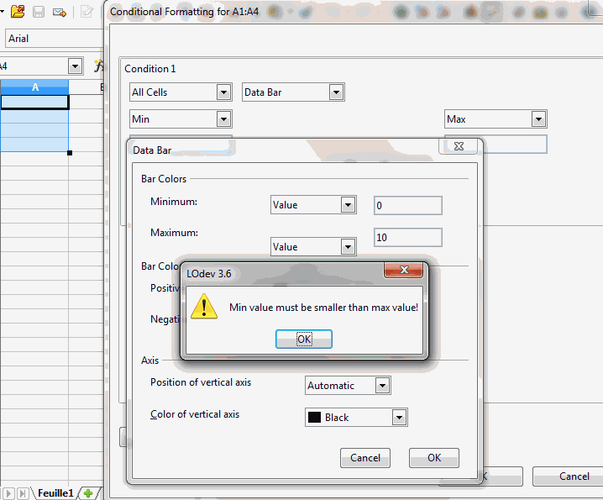The height and width of the screenshot is (500, 603).
Task: Open the Minimum Value type dropdown
Action: click(314, 205)
